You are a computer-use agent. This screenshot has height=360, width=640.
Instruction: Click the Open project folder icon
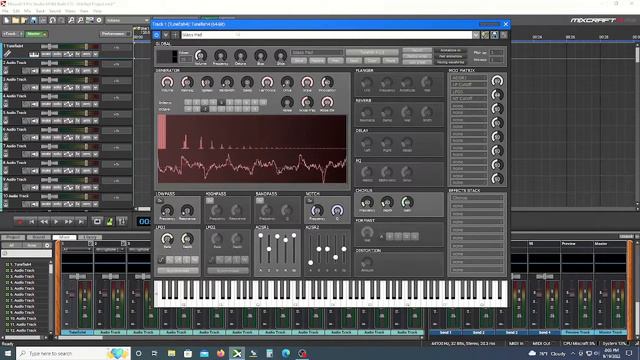pyautogui.click(x=16, y=20)
